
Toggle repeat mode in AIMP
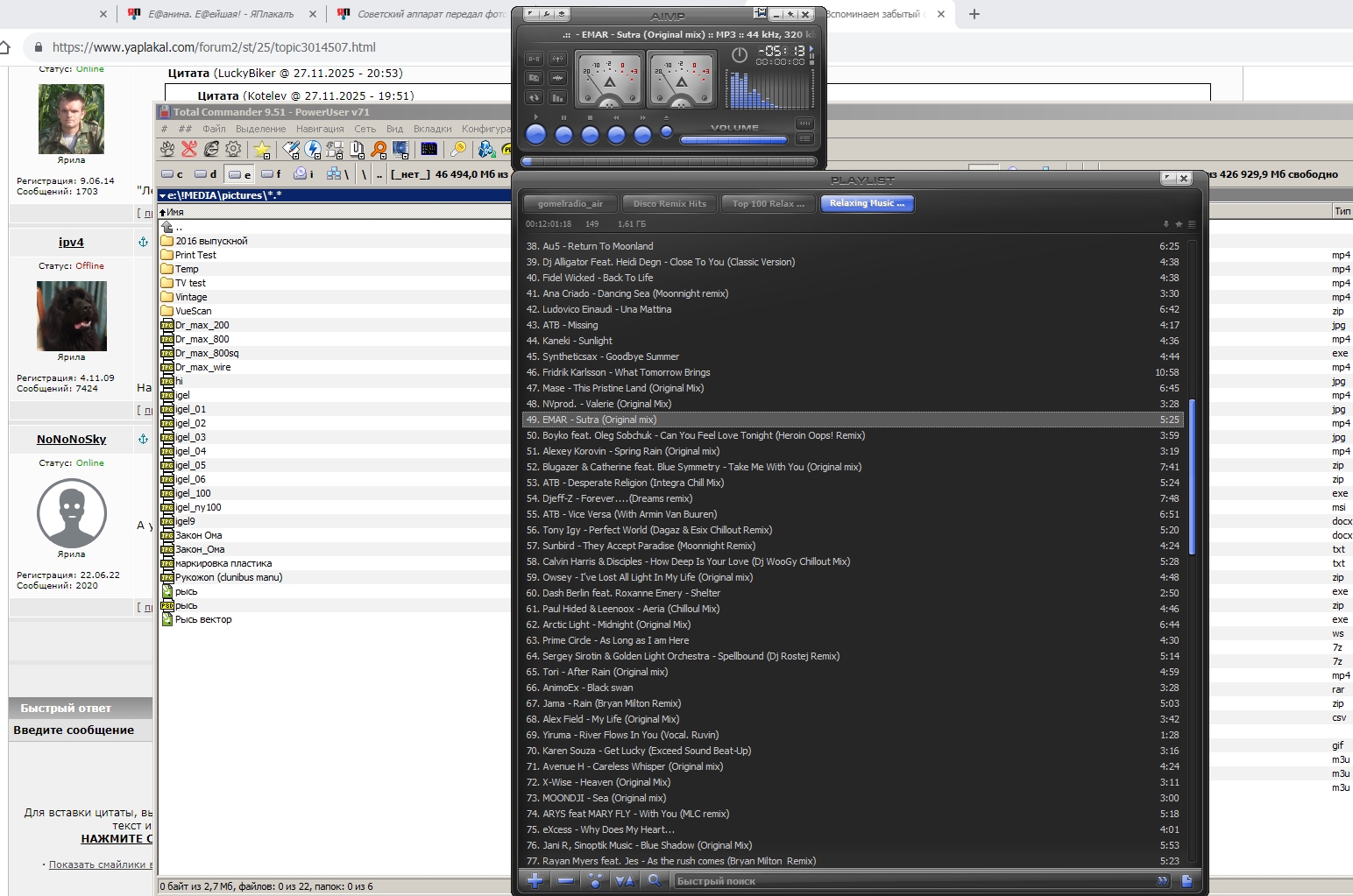pos(534,97)
